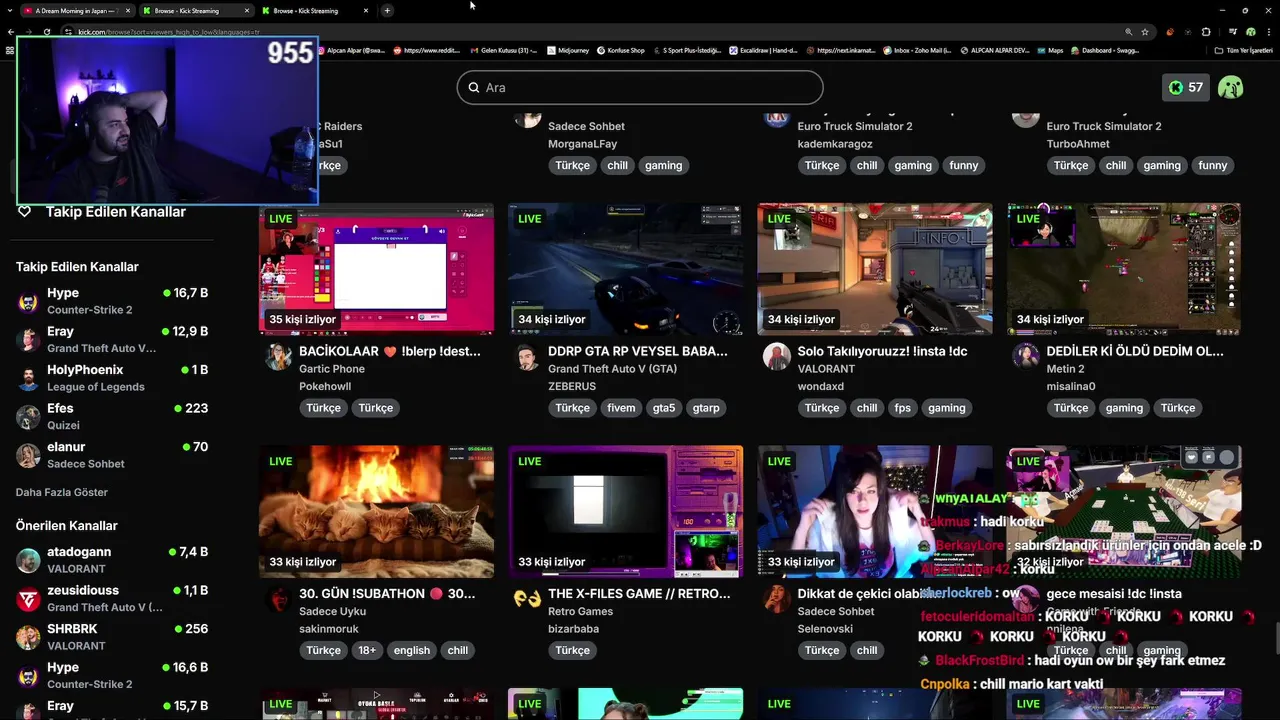
Task: Open Retro Games category link
Action: click(x=580, y=611)
